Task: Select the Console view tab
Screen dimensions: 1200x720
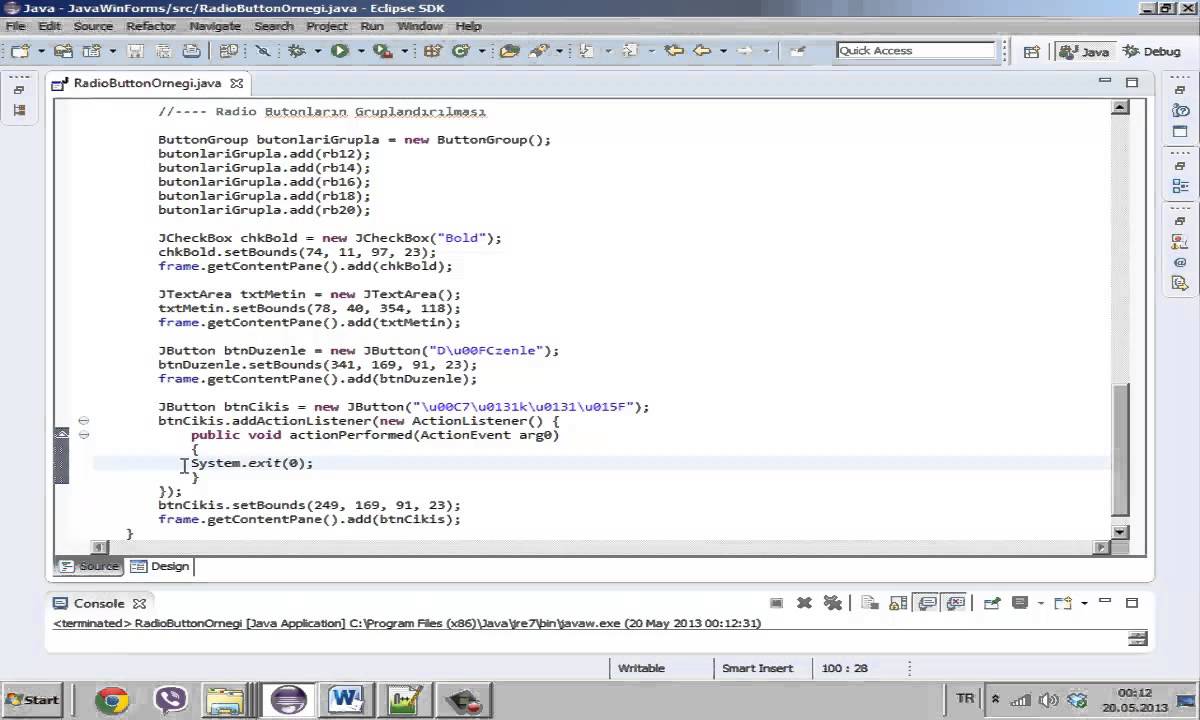Action: pos(99,603)
